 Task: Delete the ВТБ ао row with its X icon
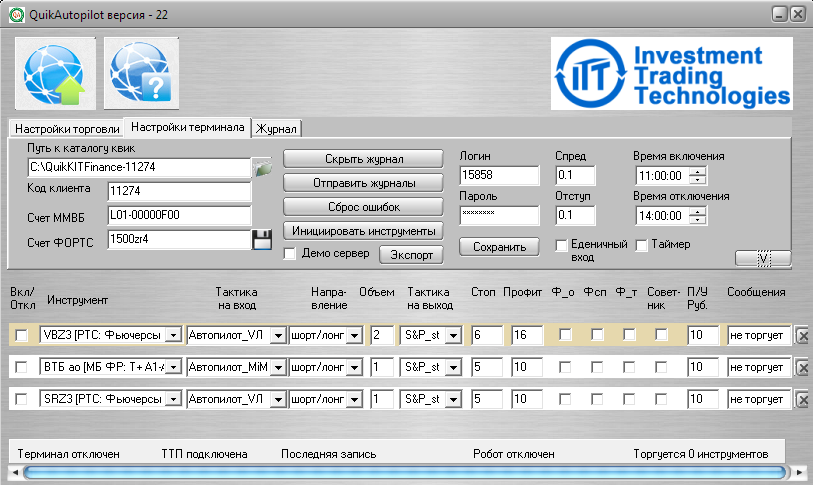coord(802,368)
